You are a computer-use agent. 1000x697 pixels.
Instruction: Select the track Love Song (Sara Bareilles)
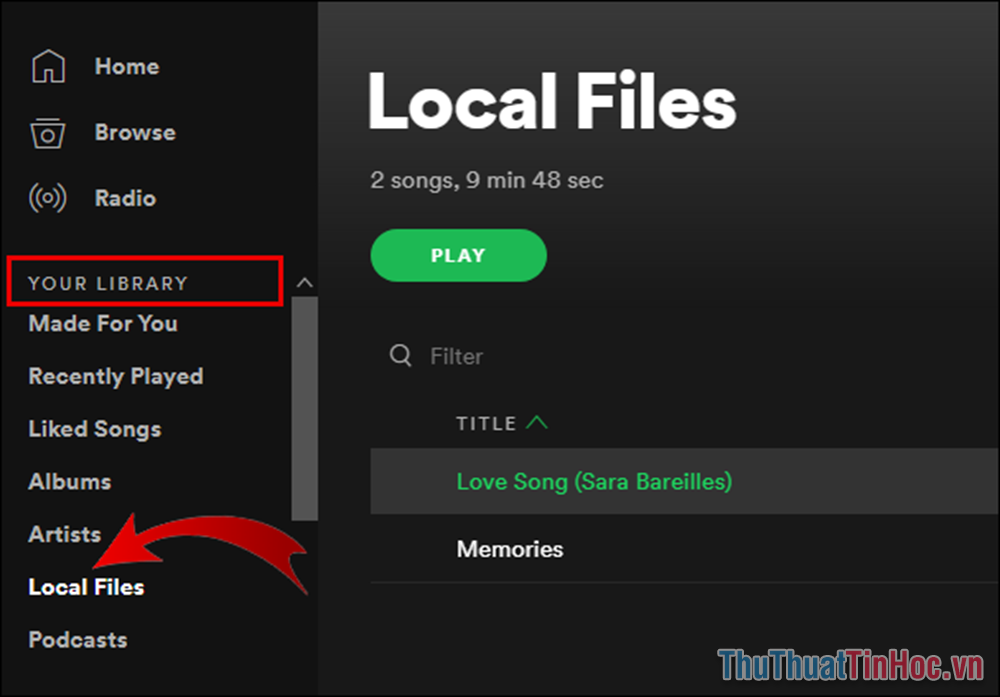click(x=594, y=481)
